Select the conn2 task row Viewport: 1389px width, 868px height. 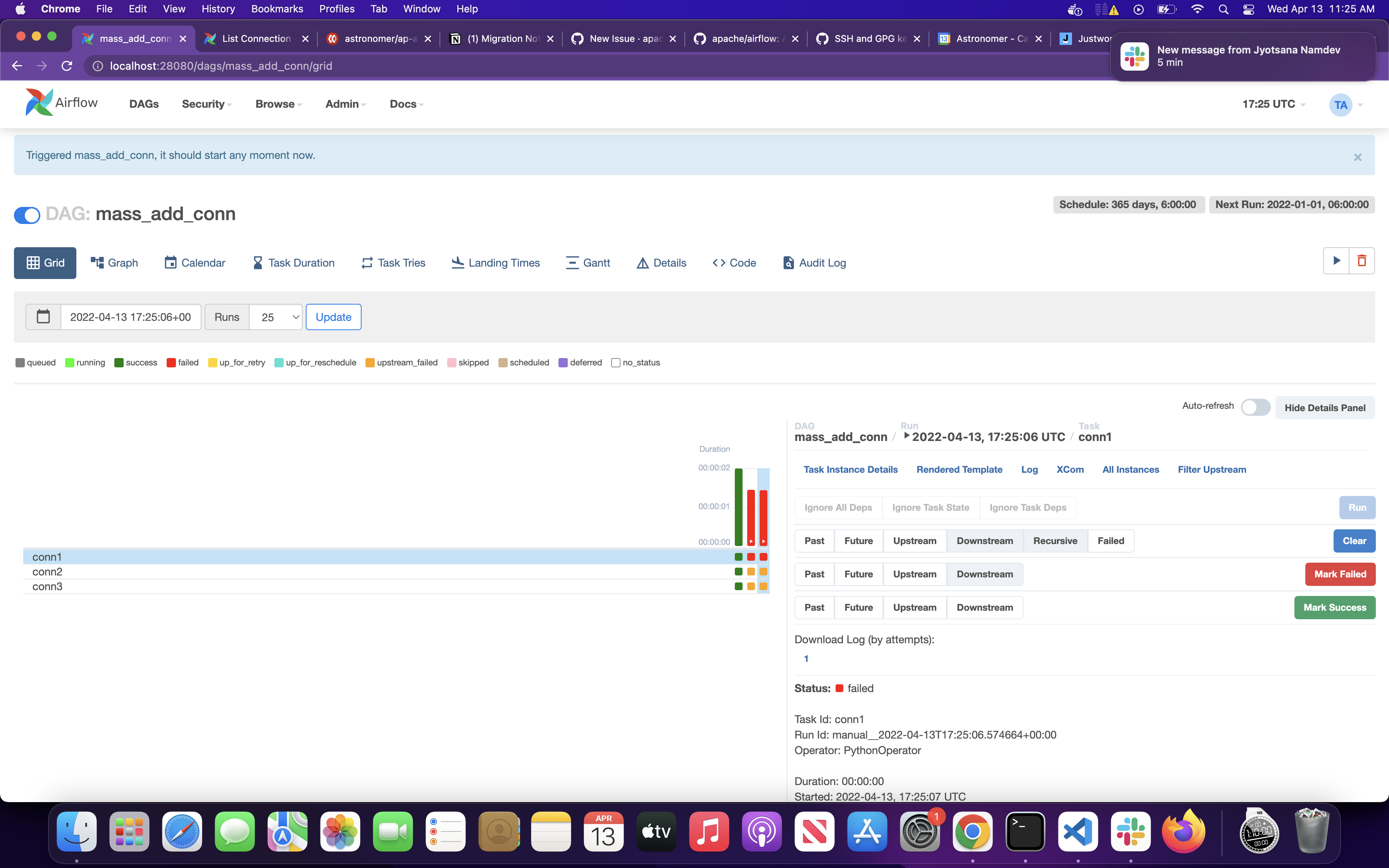click(x=48, y=572)
